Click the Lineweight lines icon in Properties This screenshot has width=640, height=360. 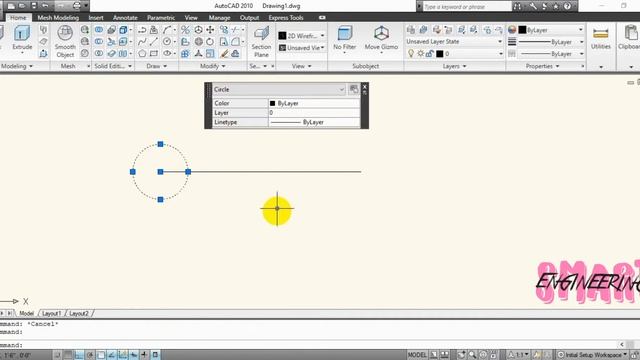point(512,42)
